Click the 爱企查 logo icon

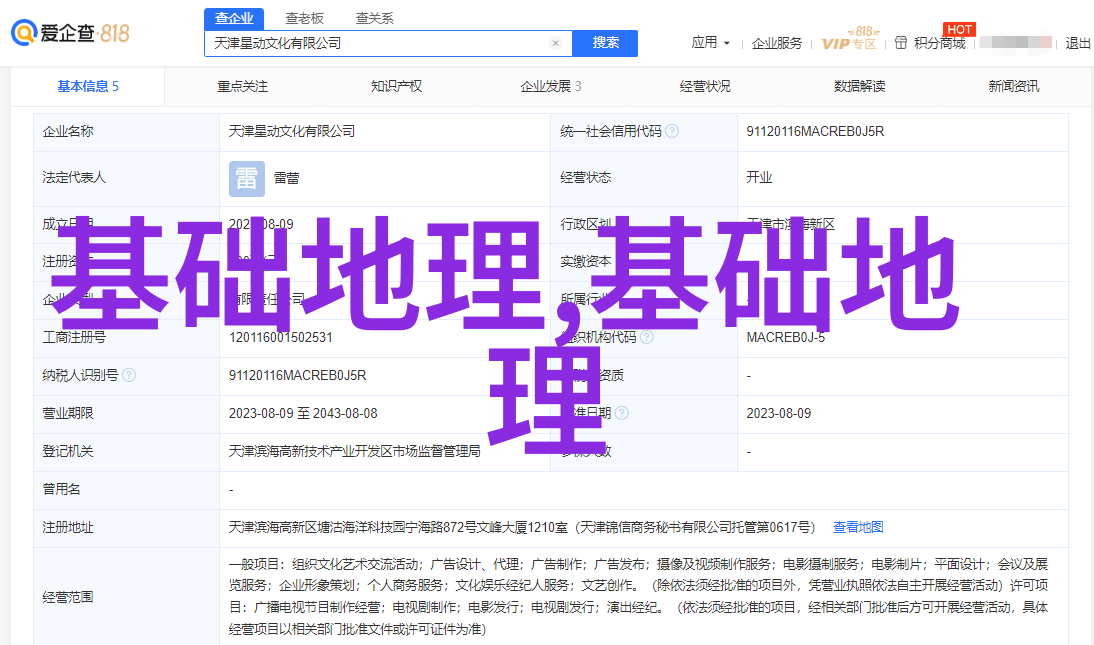tap(24, 33)
